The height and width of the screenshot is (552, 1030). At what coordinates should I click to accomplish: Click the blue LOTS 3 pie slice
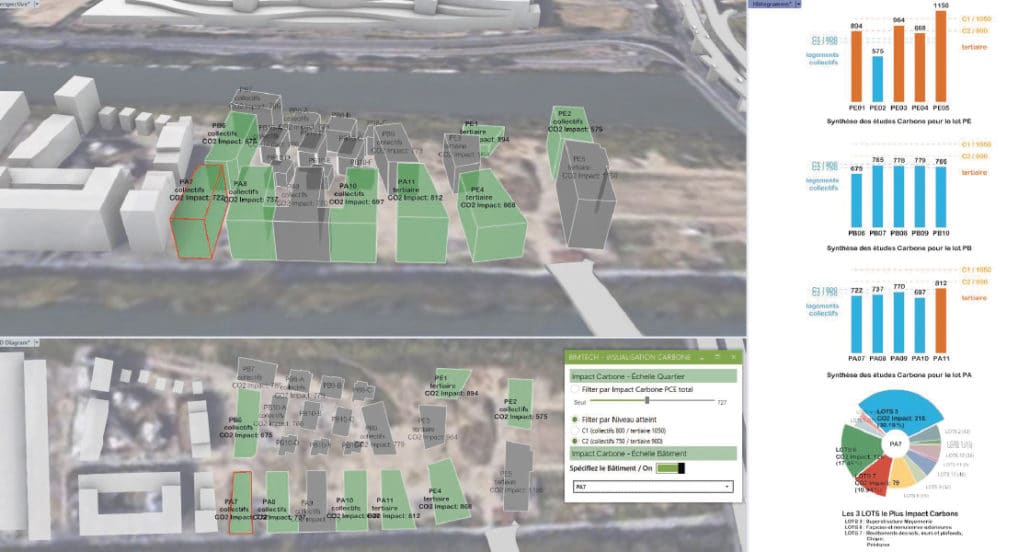pos(901,413)
